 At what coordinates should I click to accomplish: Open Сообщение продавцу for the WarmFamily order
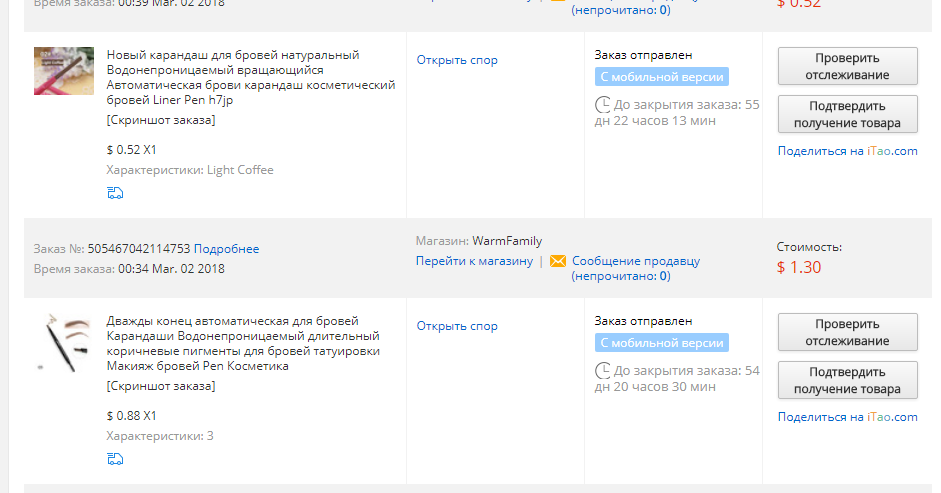click(636, 261)
